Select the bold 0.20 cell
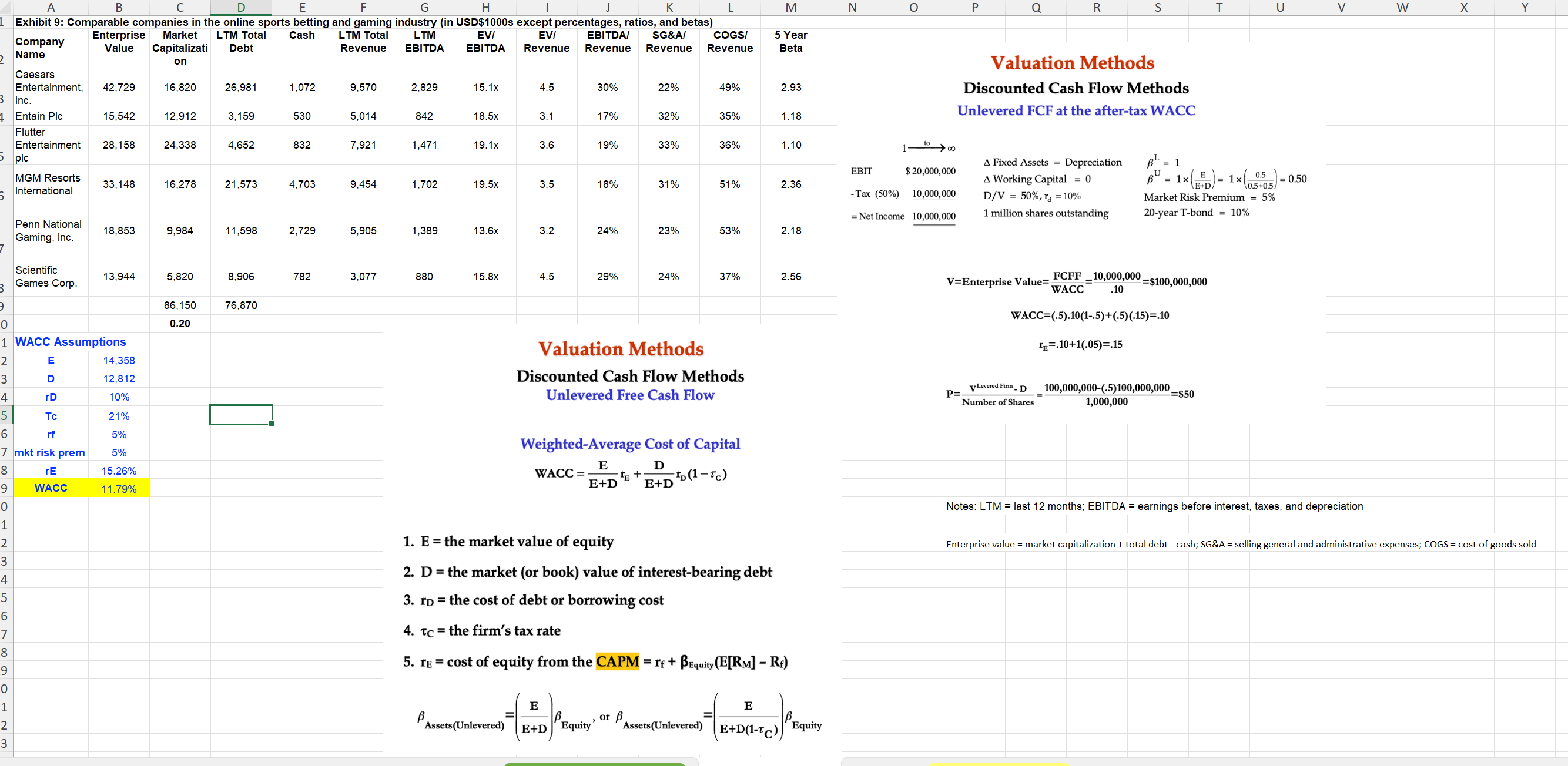Image resolution: width=1568 pixels, height=766 pixels. [x=180, y=324]
